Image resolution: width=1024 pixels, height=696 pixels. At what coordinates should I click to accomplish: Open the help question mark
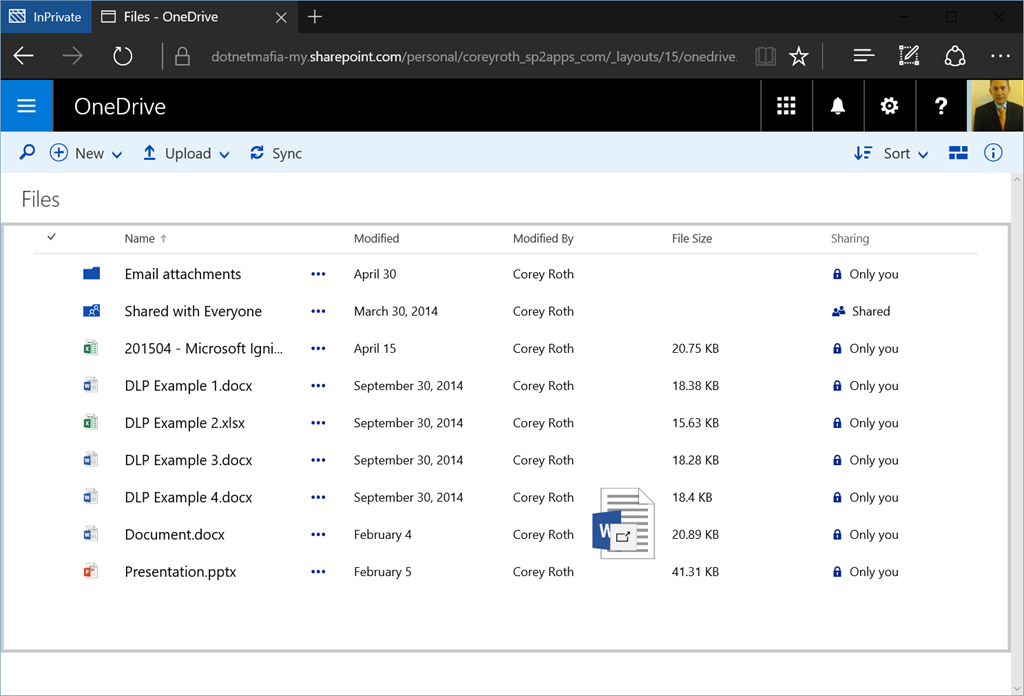(x=941, y=106)
